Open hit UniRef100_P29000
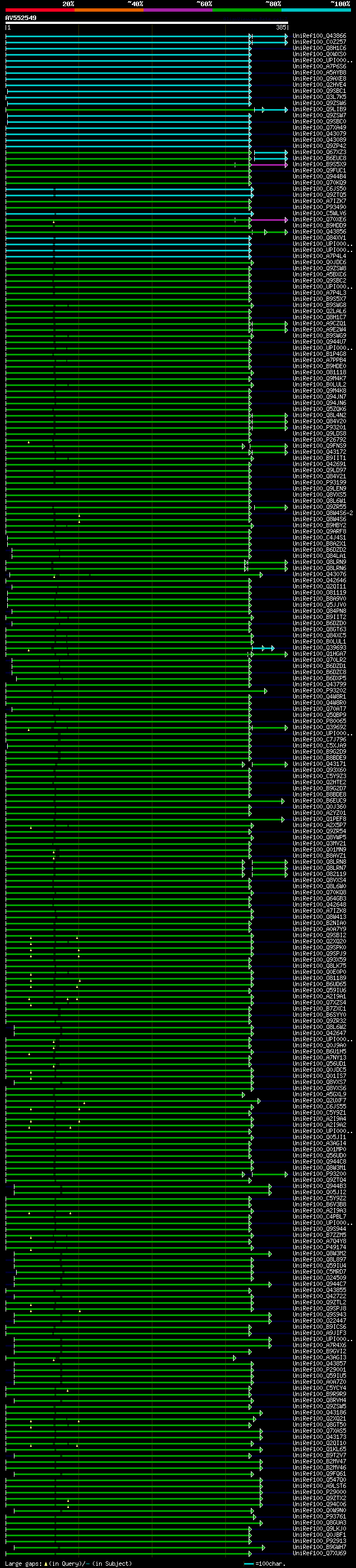 point(319,1492)
